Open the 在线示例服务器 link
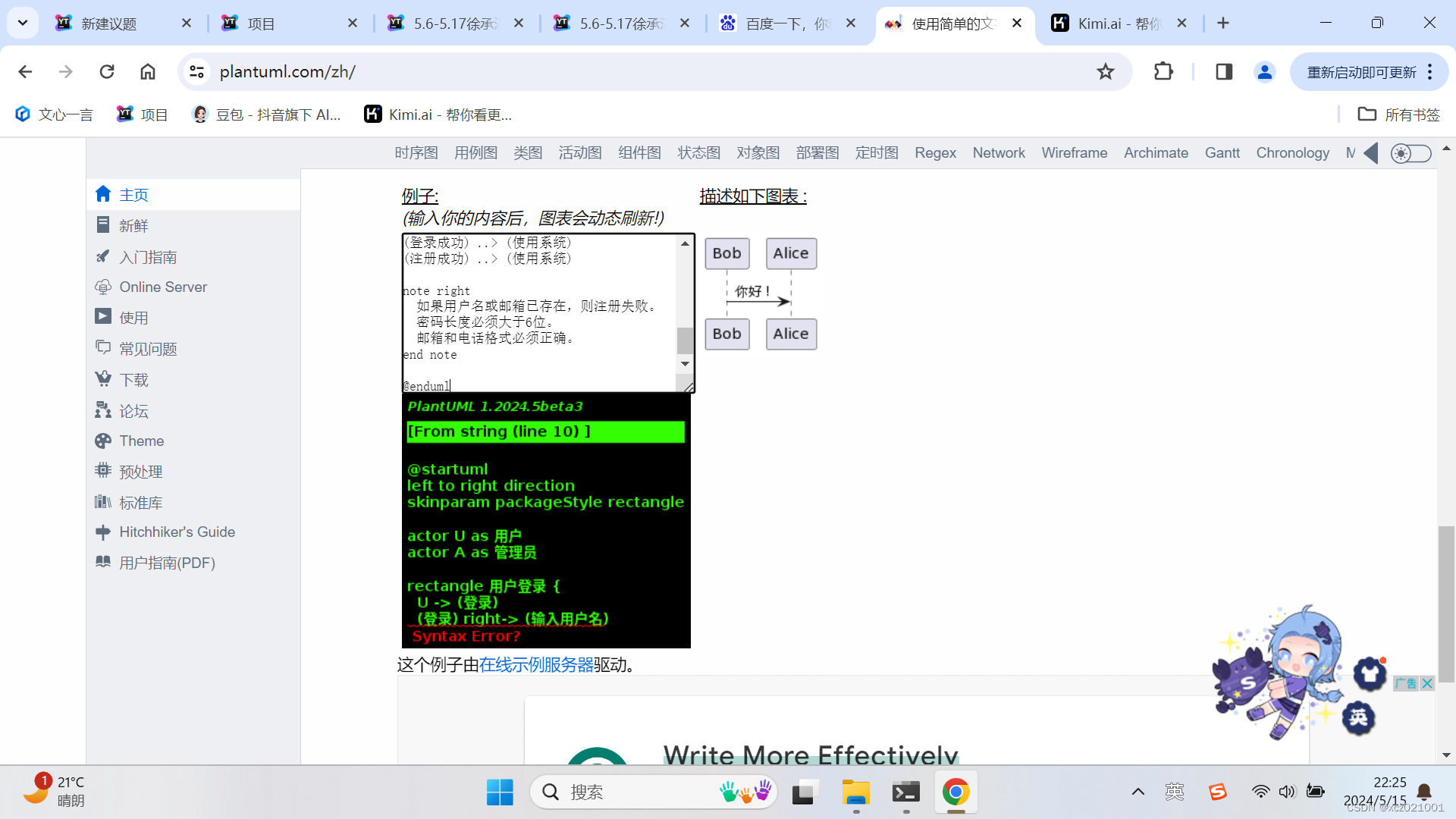1456x819 pixels. pos(535,665)
